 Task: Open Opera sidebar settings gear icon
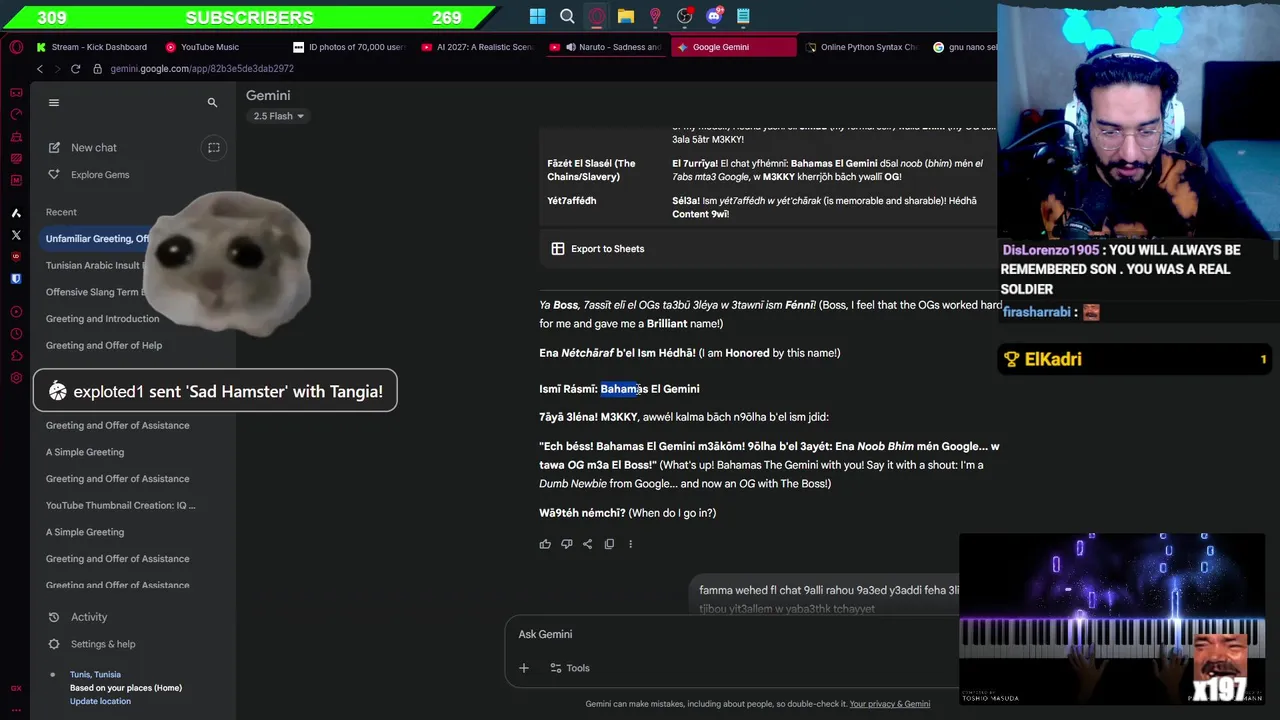(x=16, y=378)
